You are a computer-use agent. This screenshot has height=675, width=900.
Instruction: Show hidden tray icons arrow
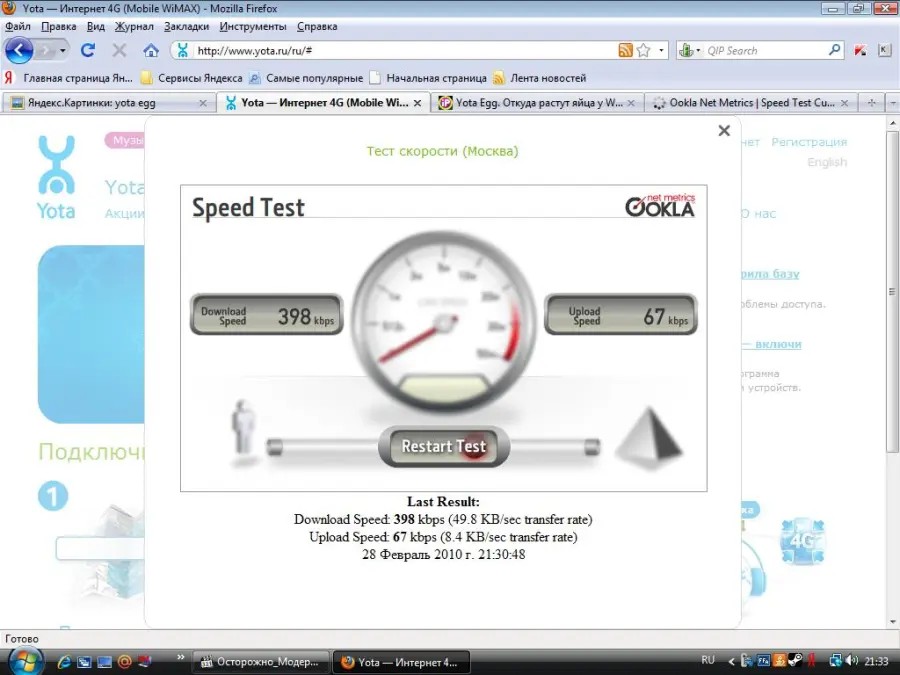click(x=731, y=662)
